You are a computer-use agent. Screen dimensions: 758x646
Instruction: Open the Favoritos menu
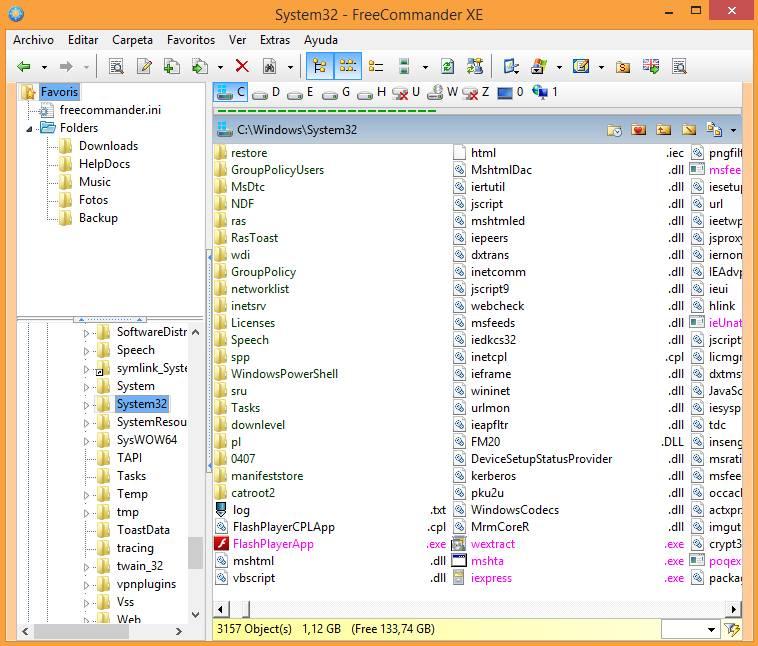(x=191, y=40)
